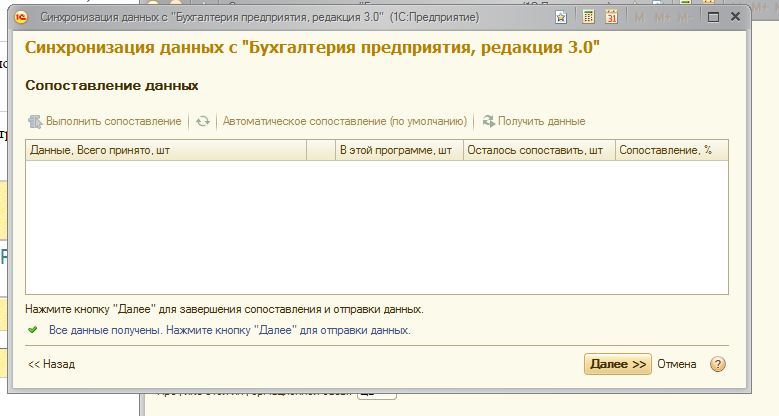
Task: Open the calendar icon in title bar
Action: coord(612,17)
